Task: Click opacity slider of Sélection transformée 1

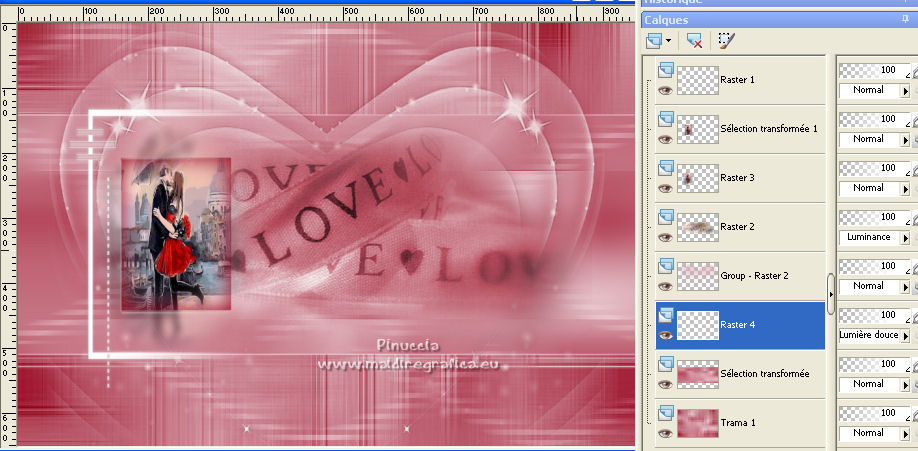Action: click(875, 119)
